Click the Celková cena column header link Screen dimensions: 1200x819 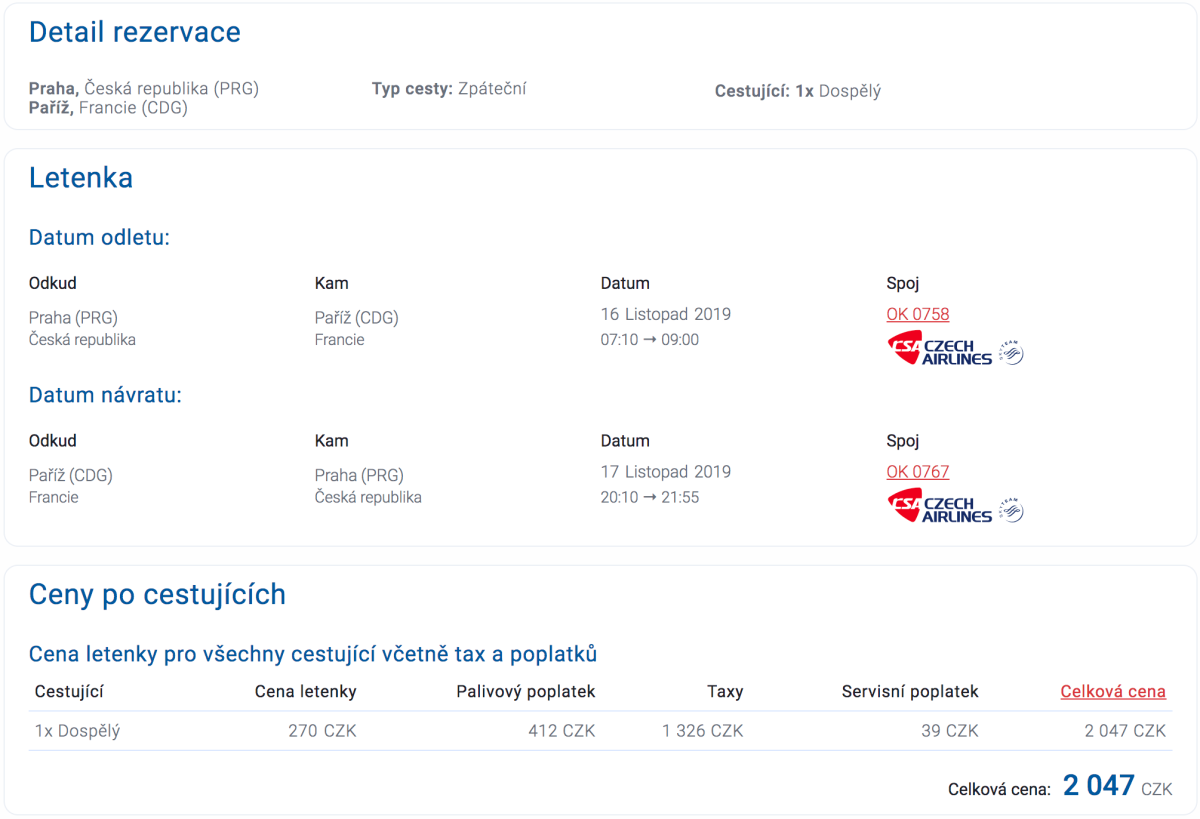pyautogui.click(x=1112, y=691)
